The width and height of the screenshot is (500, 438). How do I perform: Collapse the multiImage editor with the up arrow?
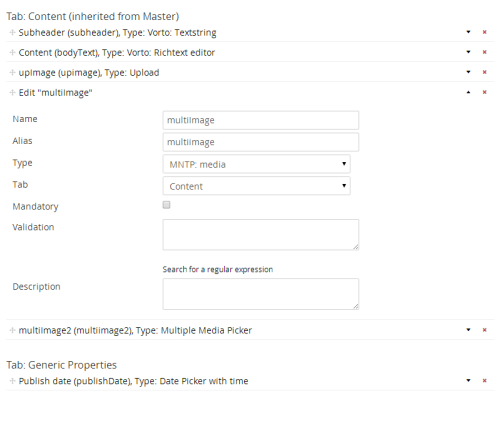468,92
